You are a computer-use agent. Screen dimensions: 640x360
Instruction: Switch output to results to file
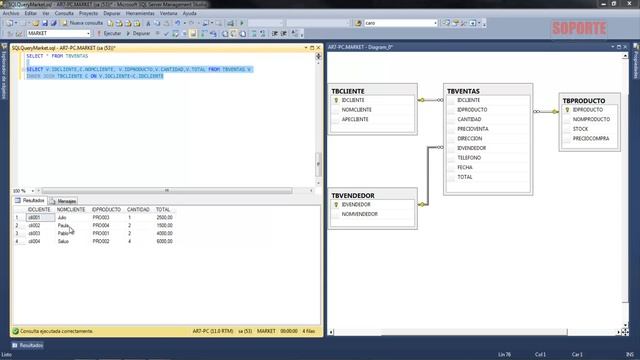tap(242, 33)
